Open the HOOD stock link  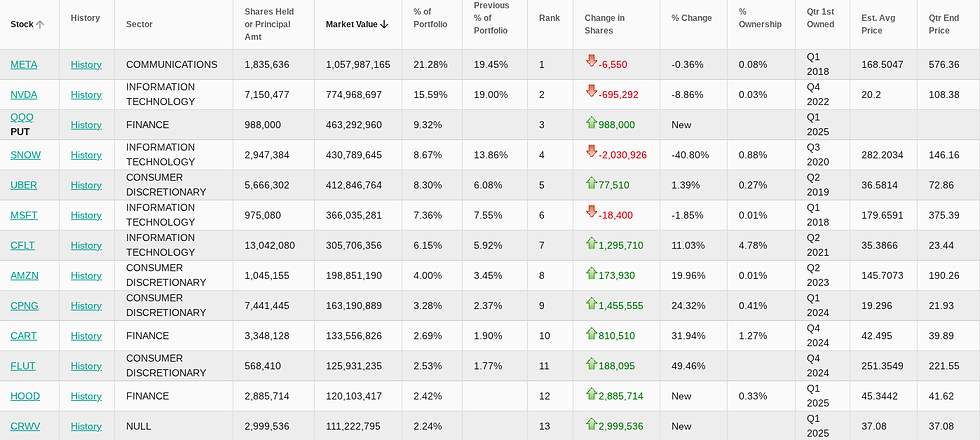click(x=25, y=396)
